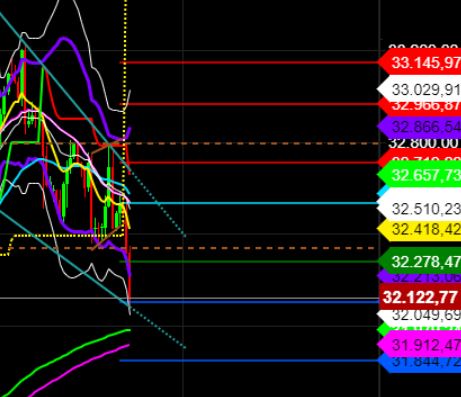Select the white 32.510,23 price label
The image size is (461, 397).
[x=420, y=209]
